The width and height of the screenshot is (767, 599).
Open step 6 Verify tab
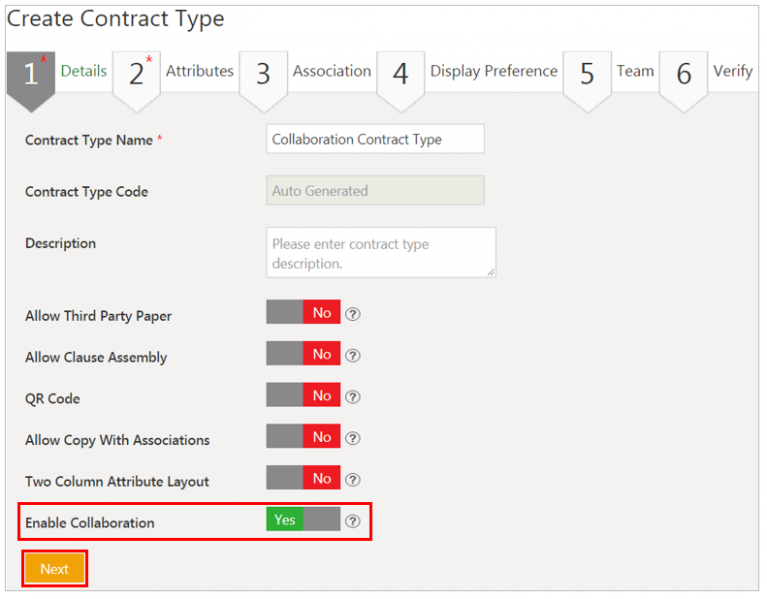[x=732, y=71]
